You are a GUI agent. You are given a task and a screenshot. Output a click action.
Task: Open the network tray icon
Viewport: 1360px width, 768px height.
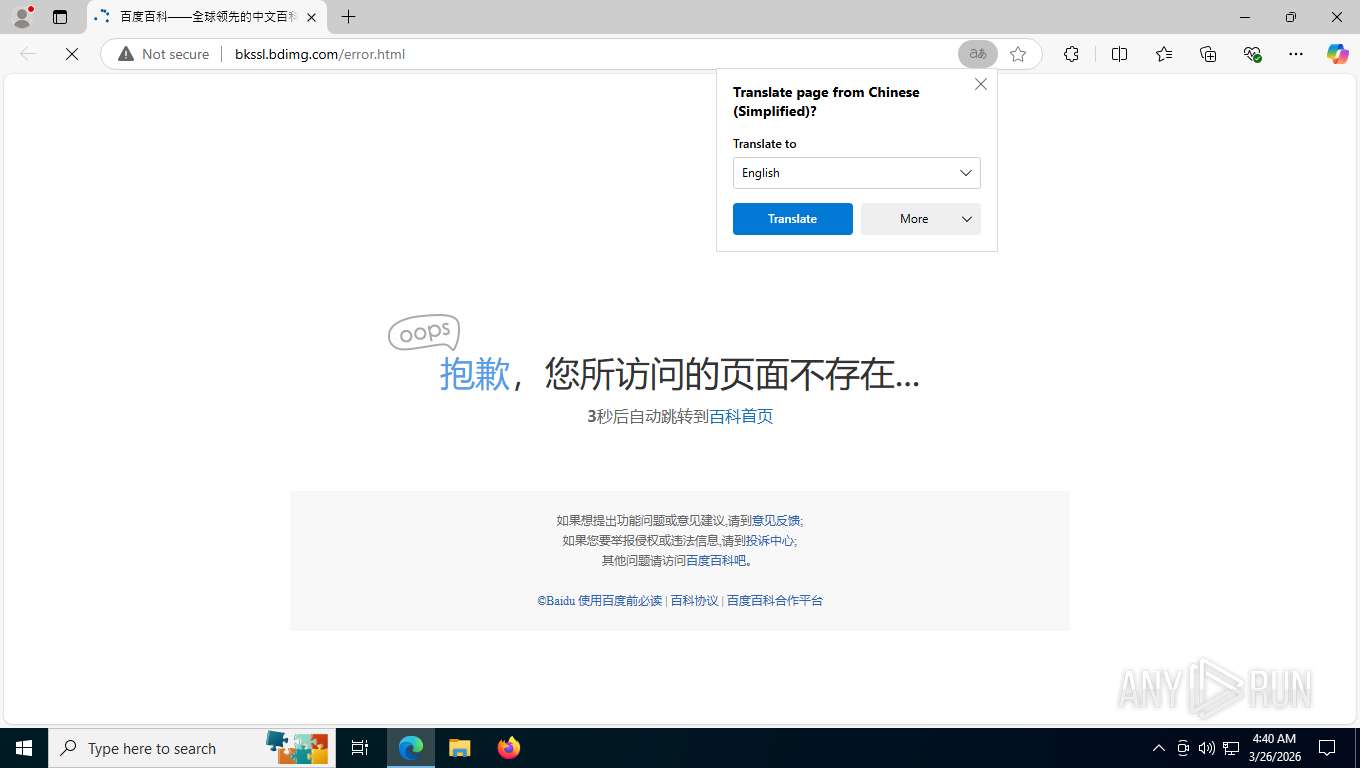(1231, 748)
